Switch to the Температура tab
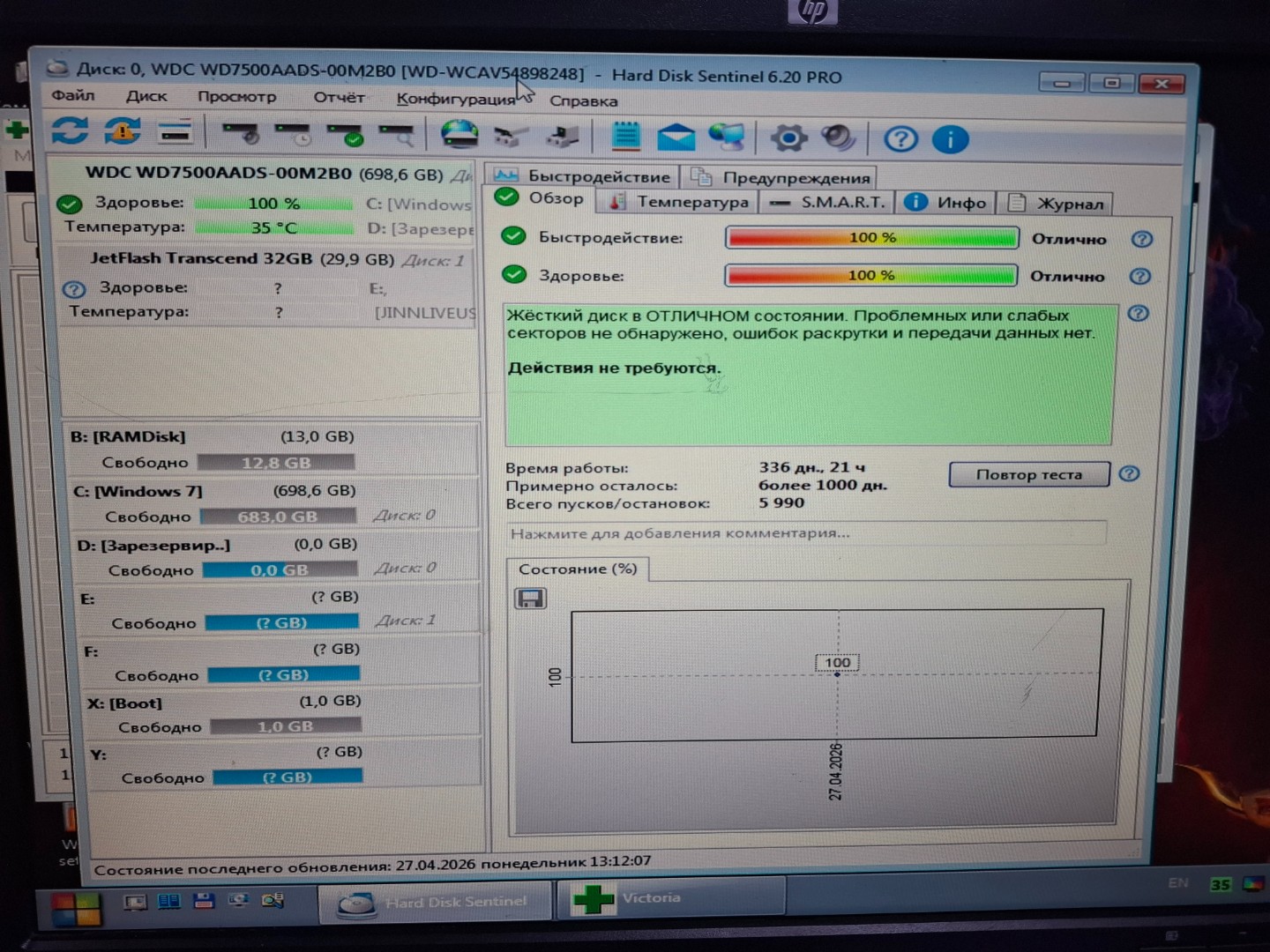The width and height of the screenshot is (1270, 952). [x=680, y=202]
